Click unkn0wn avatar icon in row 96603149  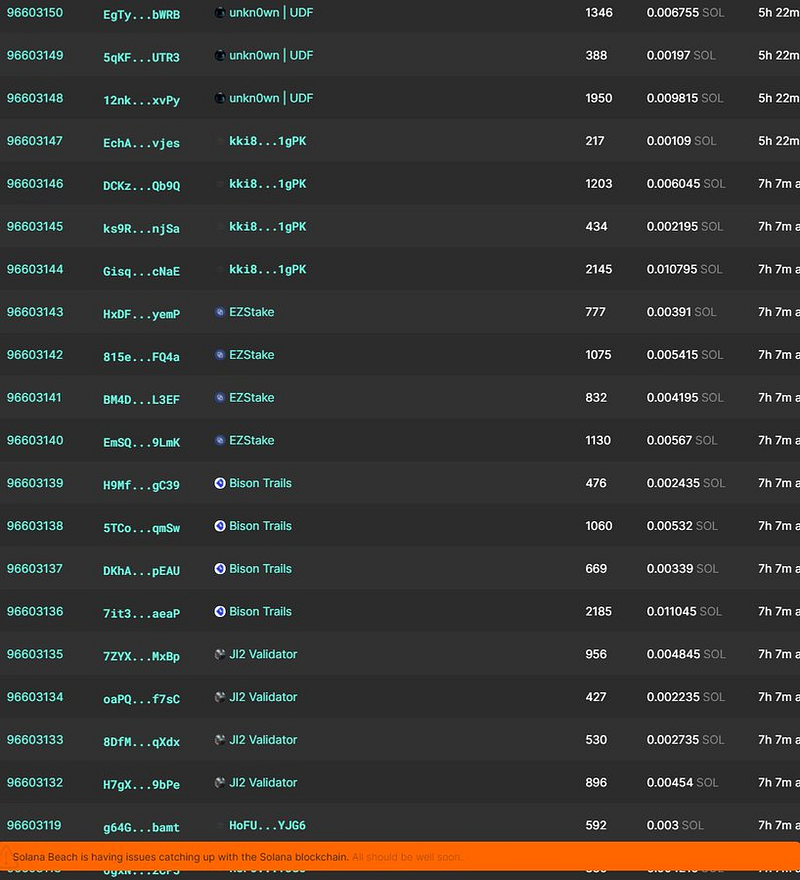tap(220, 55)
